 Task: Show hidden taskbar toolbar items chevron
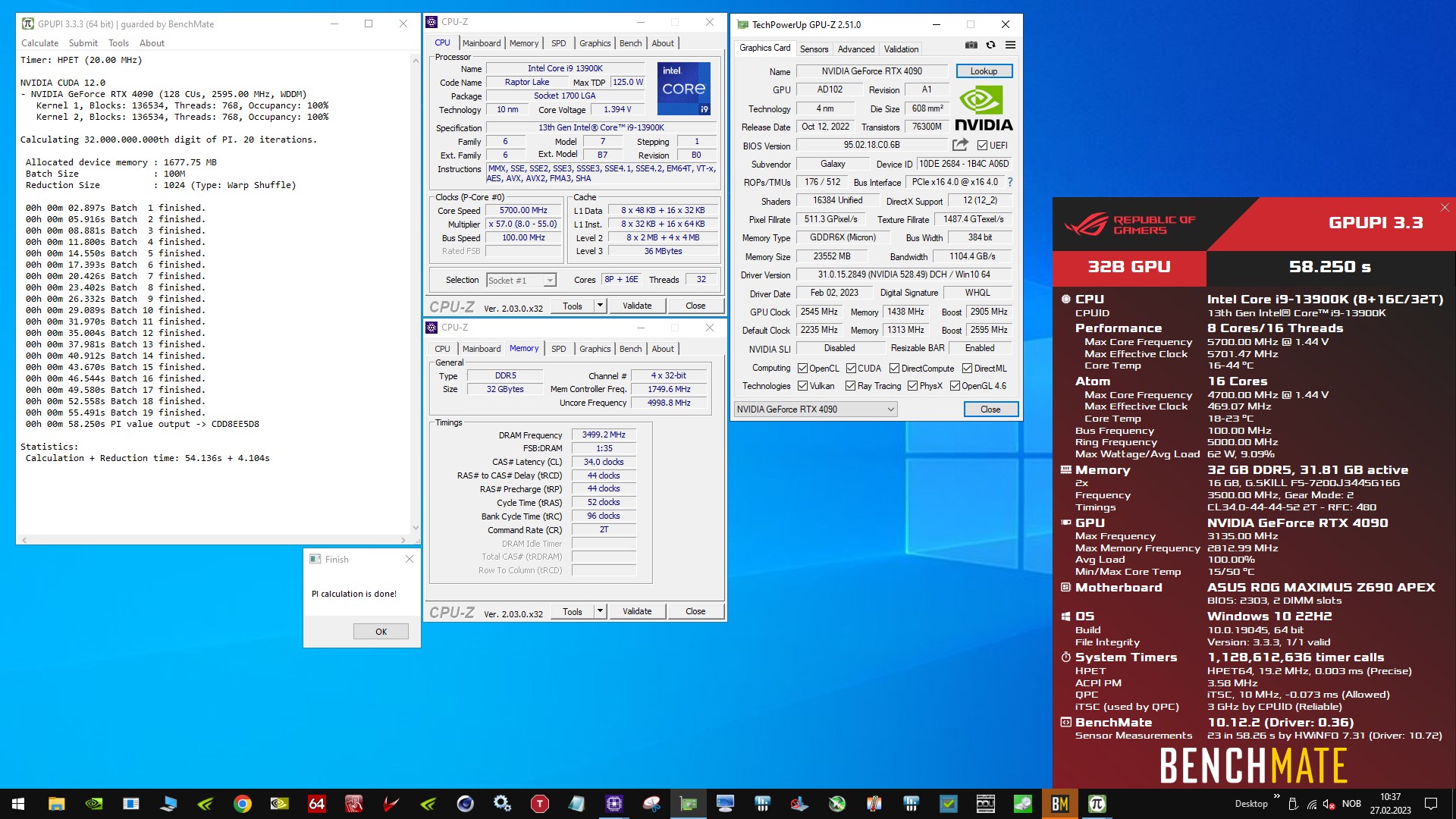(1276, 796)
